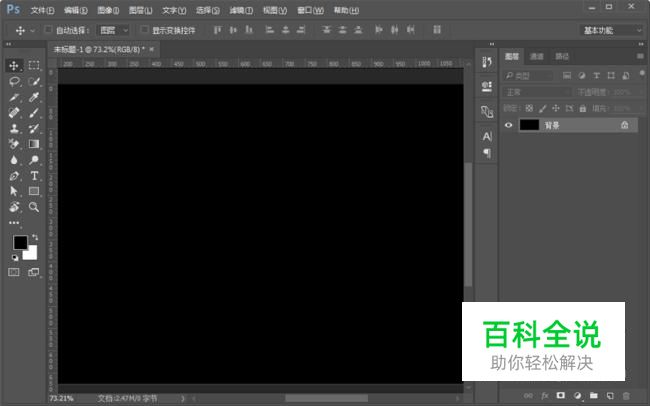This screenshot has width=650, height=406.
Task: Select the Rectangular Marquee tool
Action: [34, 65]
